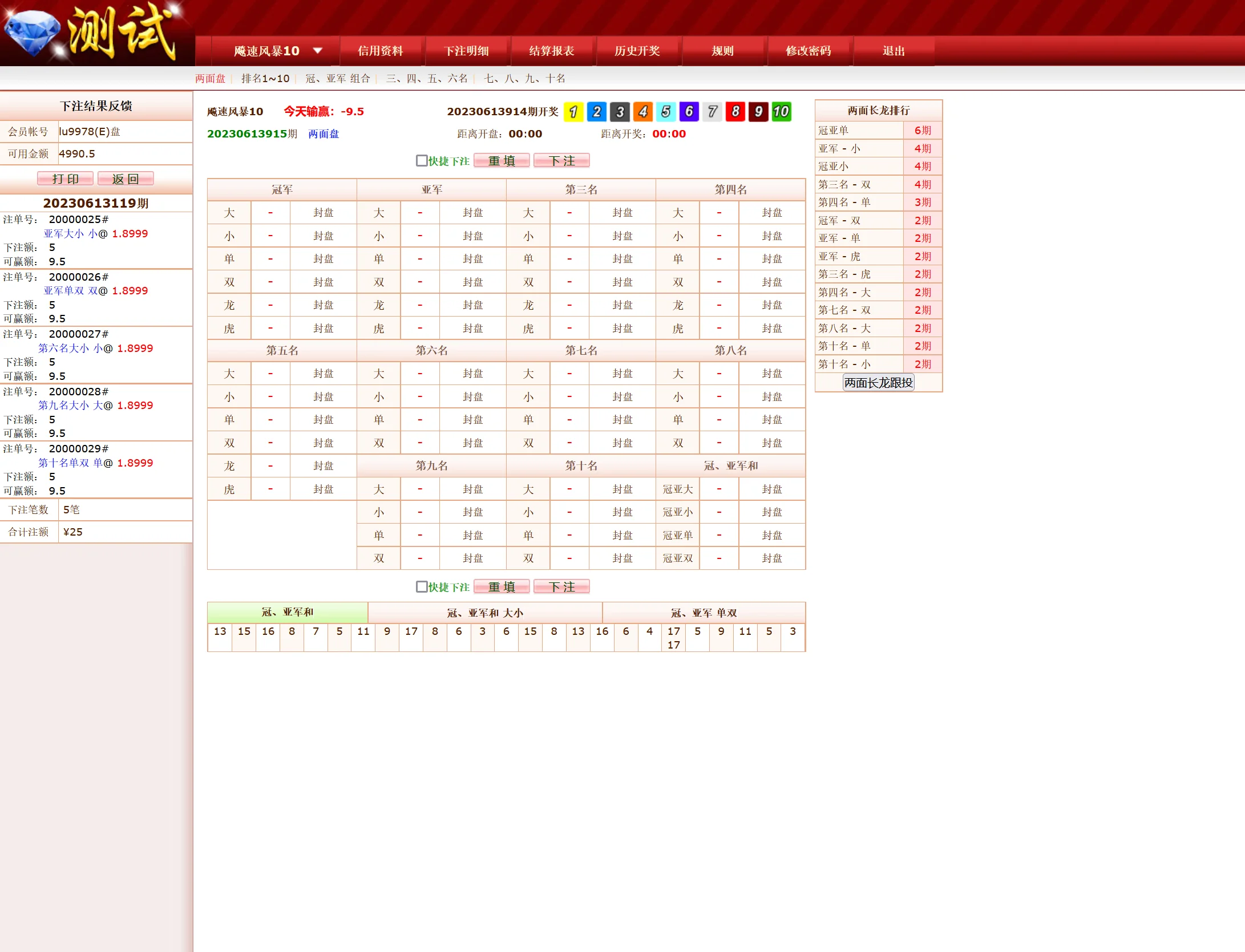Click the blue diamond logo icon

pyautogui.click(x=33, y=33)
